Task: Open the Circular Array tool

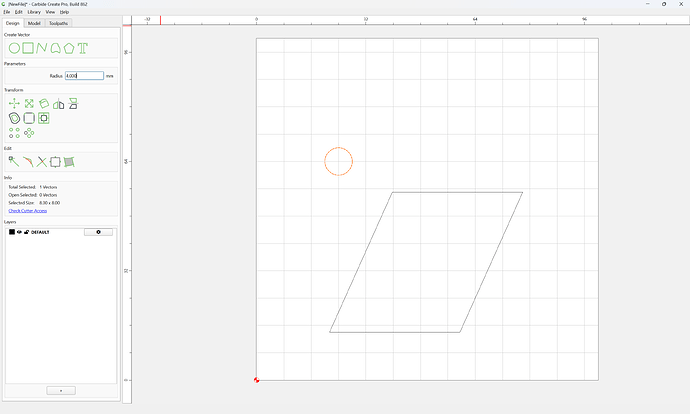Action: 29,133
